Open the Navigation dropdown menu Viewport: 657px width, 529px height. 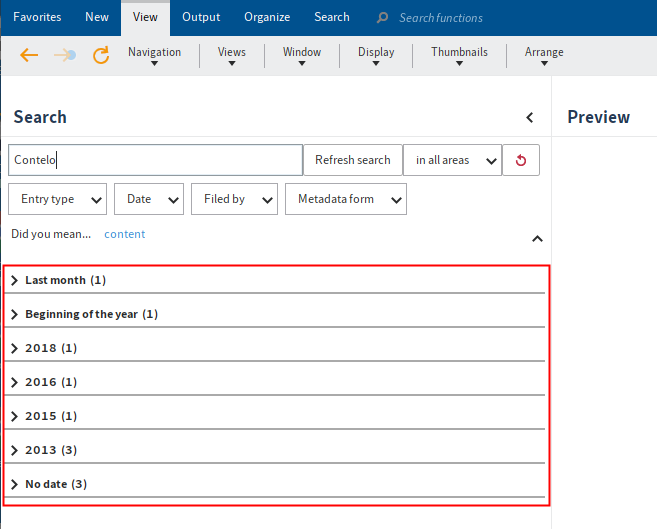point(155,56)
